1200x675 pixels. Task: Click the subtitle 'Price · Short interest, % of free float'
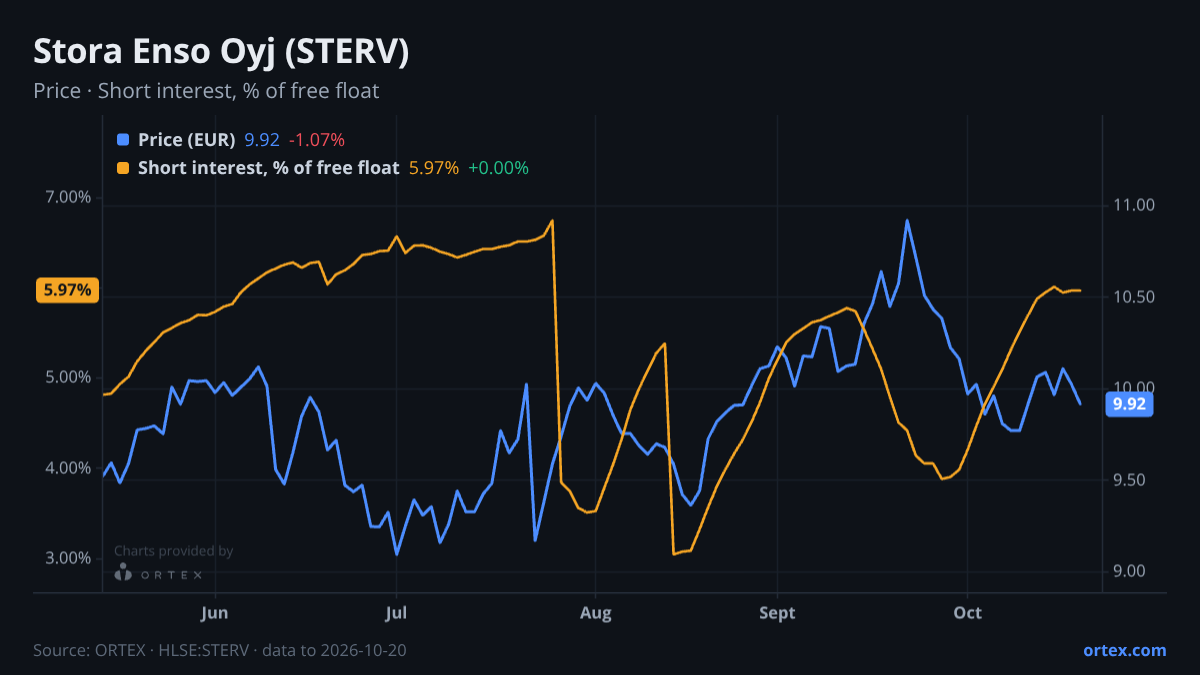(206, 91)
